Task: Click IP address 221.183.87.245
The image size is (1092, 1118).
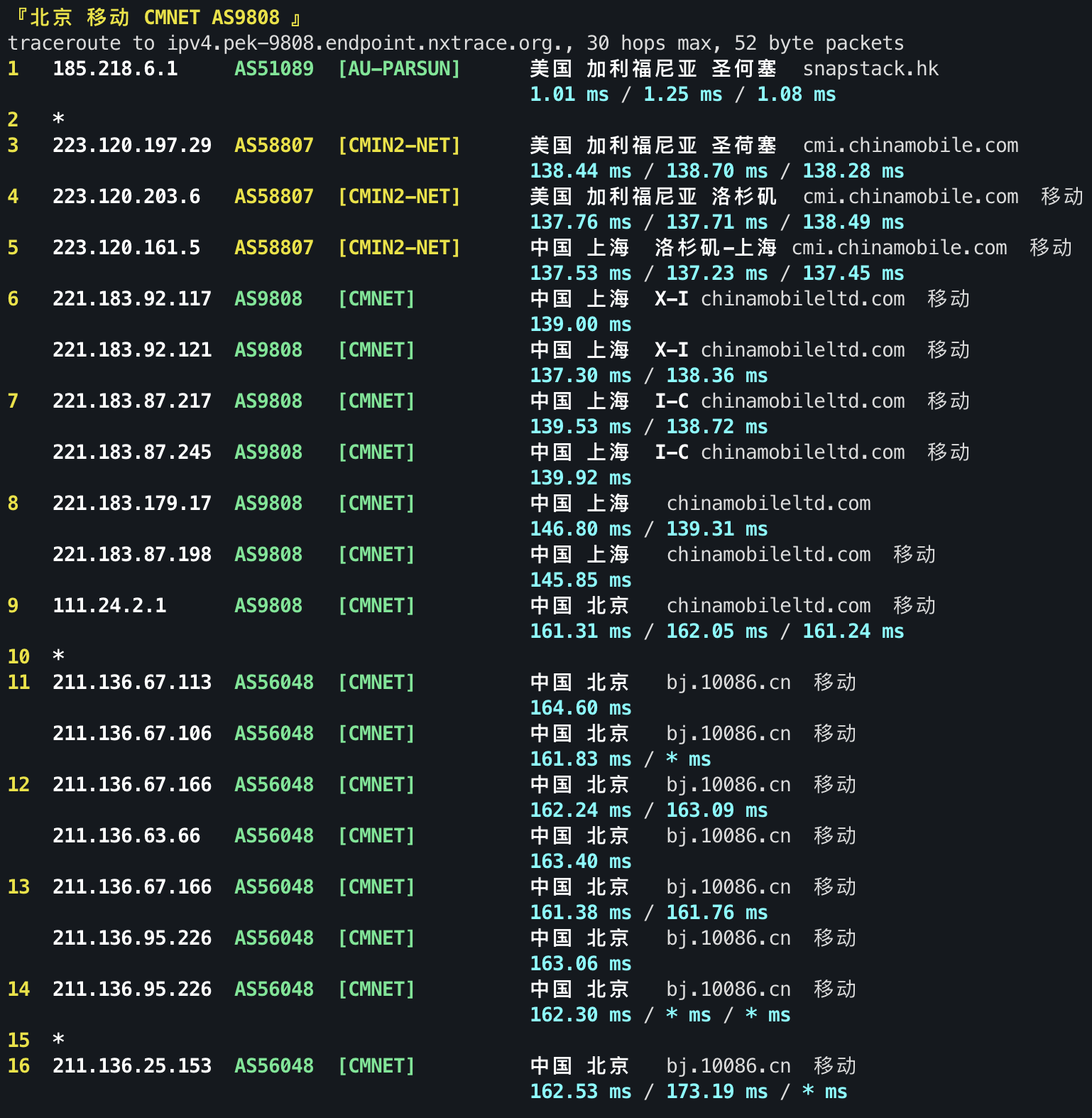Action: [x=132, y=452]
